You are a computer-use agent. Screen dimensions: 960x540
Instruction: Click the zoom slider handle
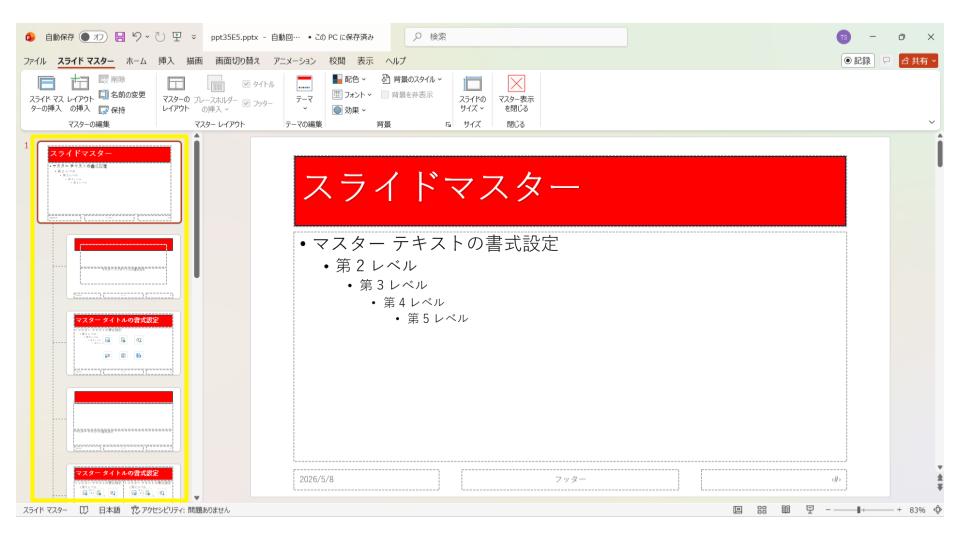click(859, 509)
